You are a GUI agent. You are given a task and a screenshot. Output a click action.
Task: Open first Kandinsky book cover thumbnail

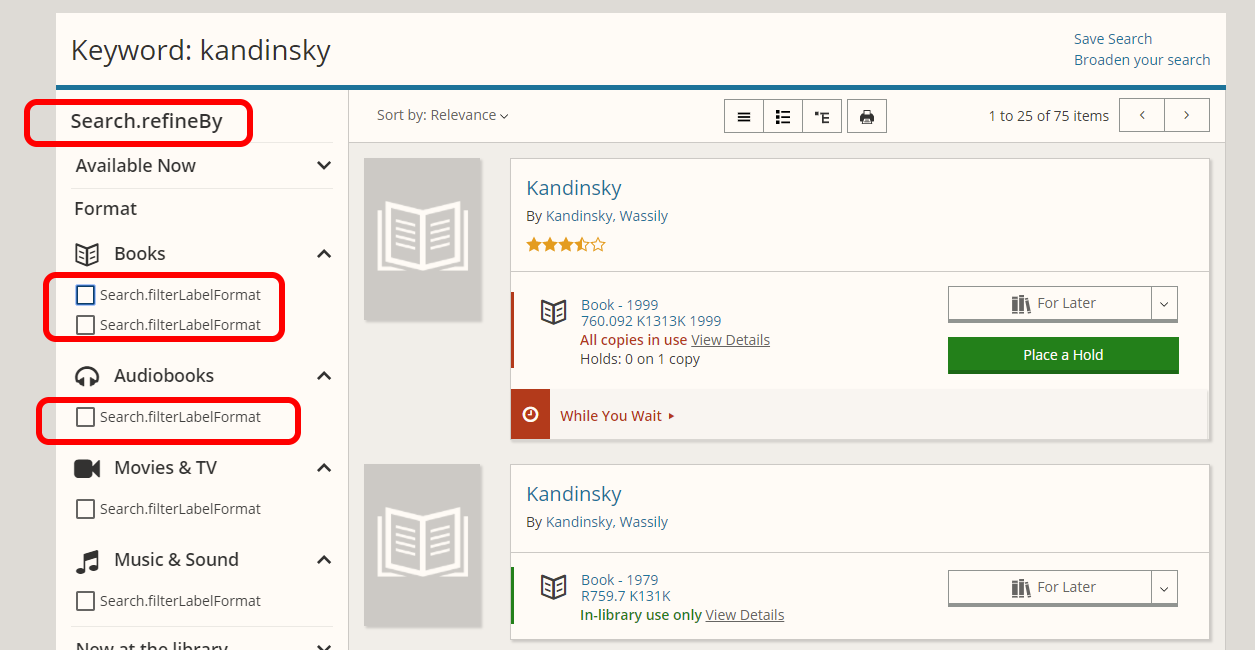click(422, 239)
